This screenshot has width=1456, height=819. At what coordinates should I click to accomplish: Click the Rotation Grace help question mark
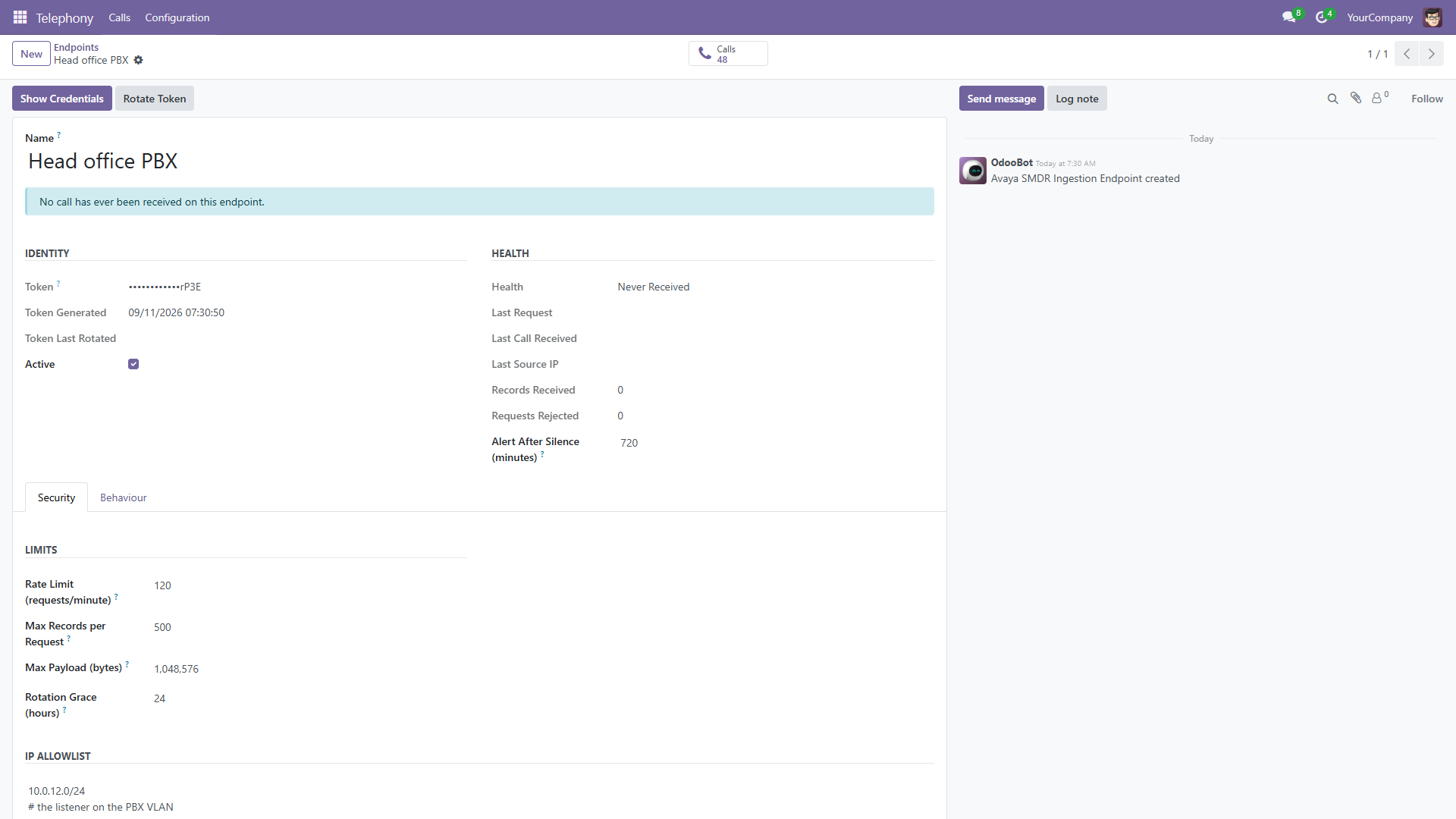[x=64, y=710]
